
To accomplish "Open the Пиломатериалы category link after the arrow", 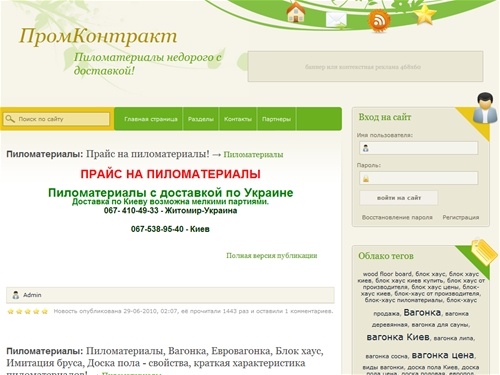I will pyautogui.click(x=253, y=155).
